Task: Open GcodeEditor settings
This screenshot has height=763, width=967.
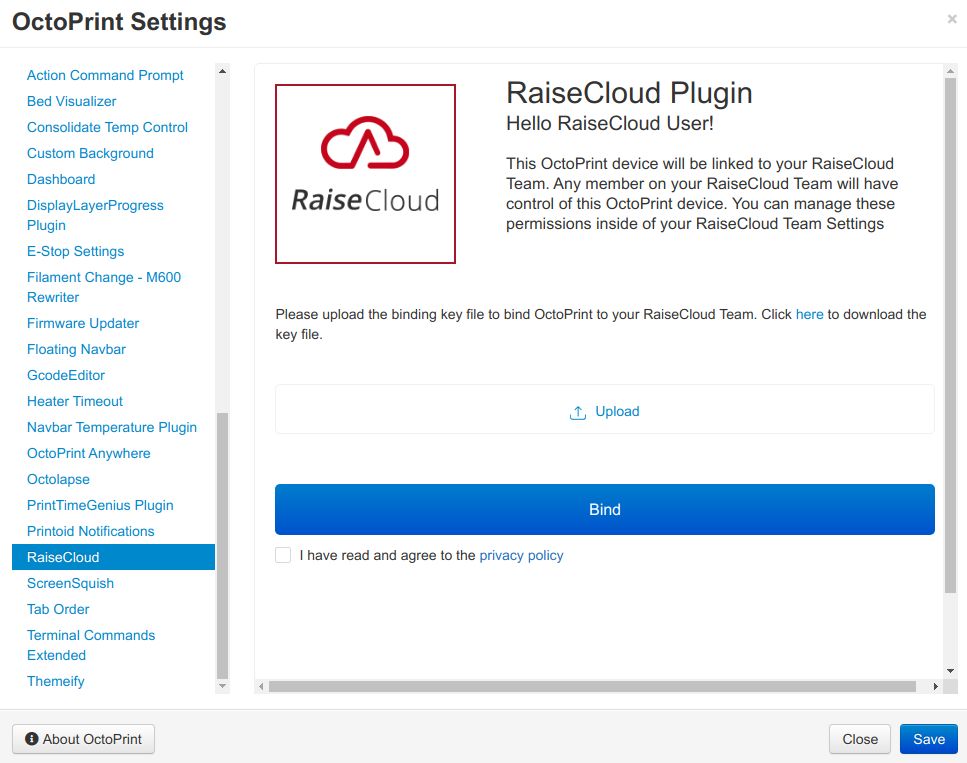Action: [x=66, y=375]
